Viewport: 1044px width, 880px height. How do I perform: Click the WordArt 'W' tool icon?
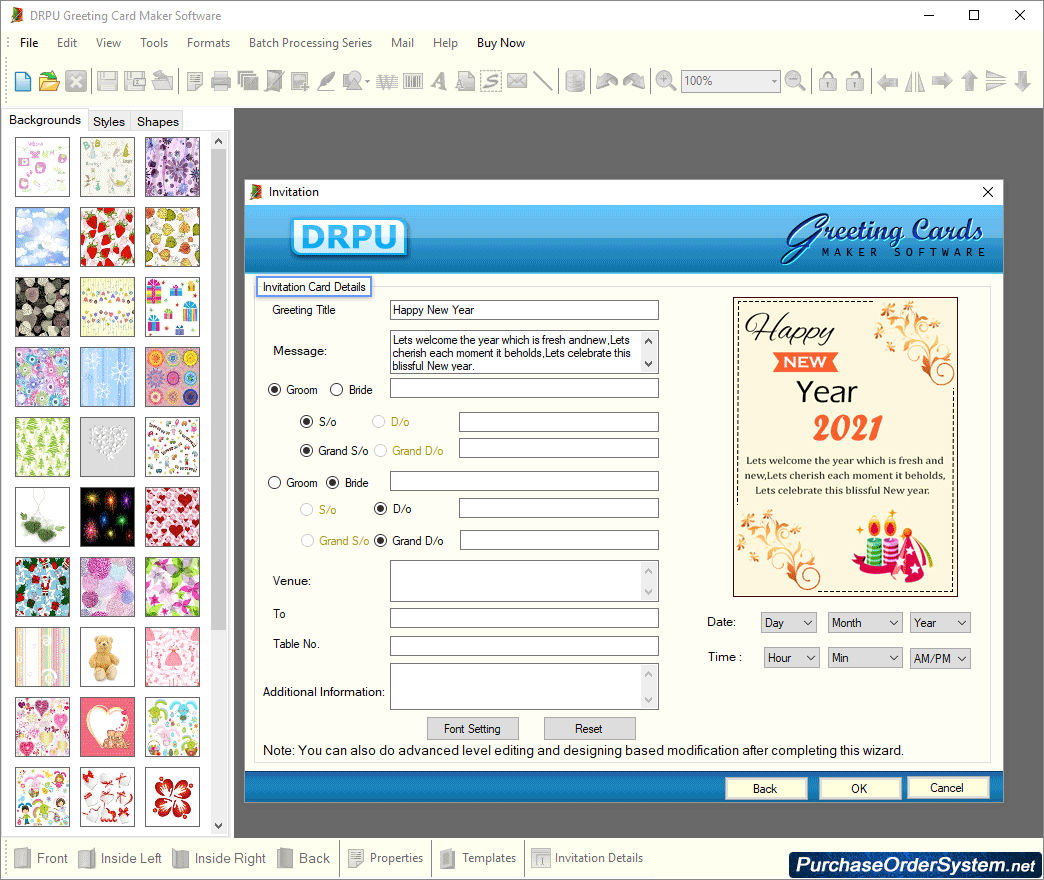(x=387, y=81)
